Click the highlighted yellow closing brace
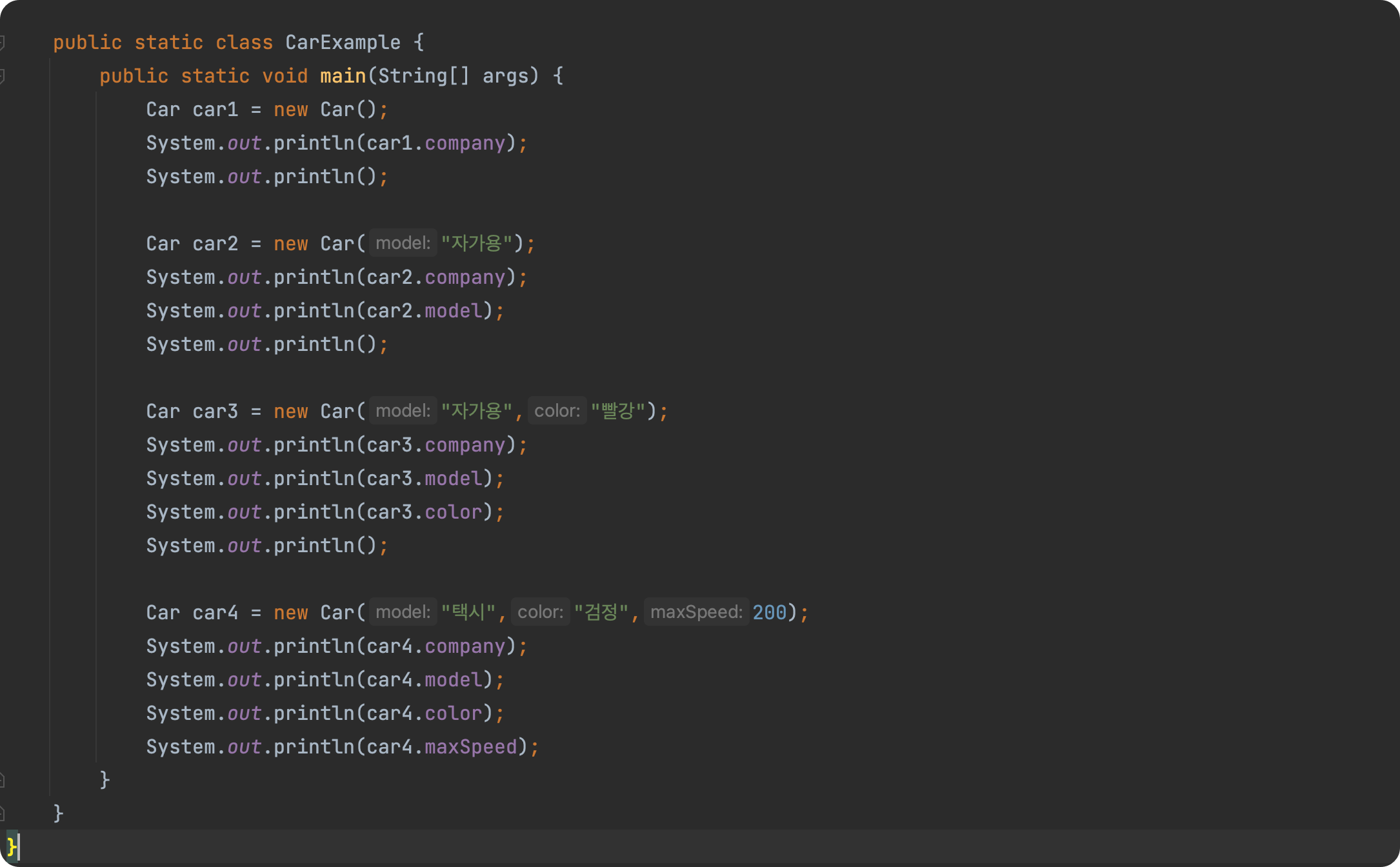Viewport: 1400px width, 867px height. point(11,846)
